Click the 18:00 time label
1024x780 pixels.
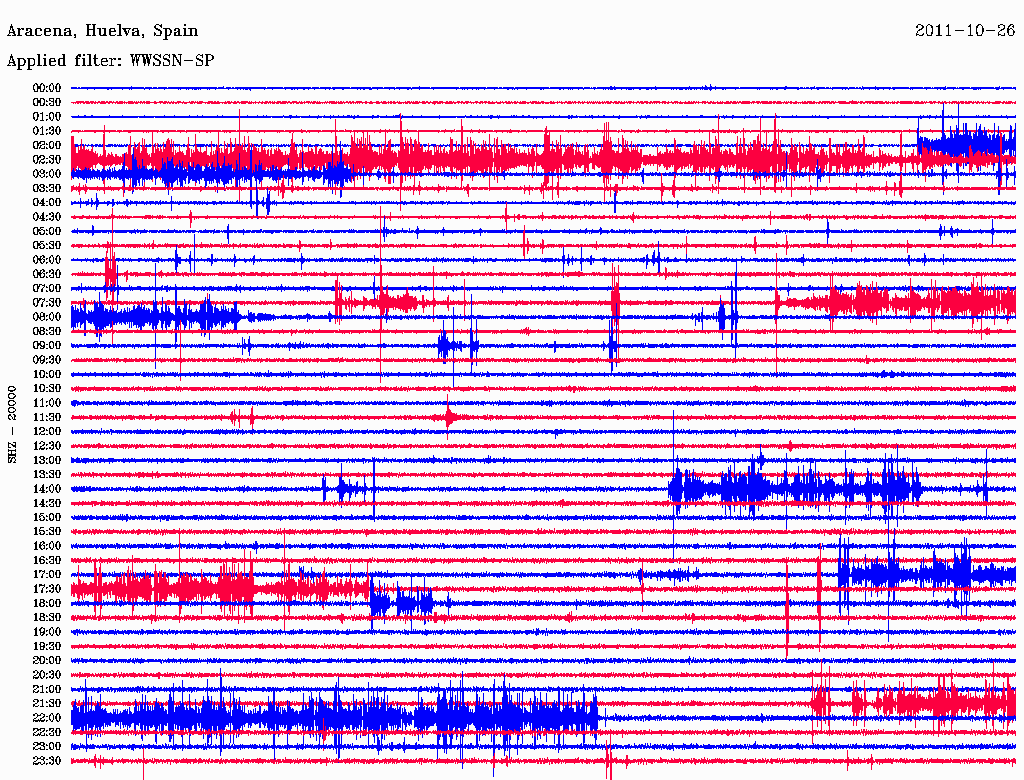tap(46, 604)
